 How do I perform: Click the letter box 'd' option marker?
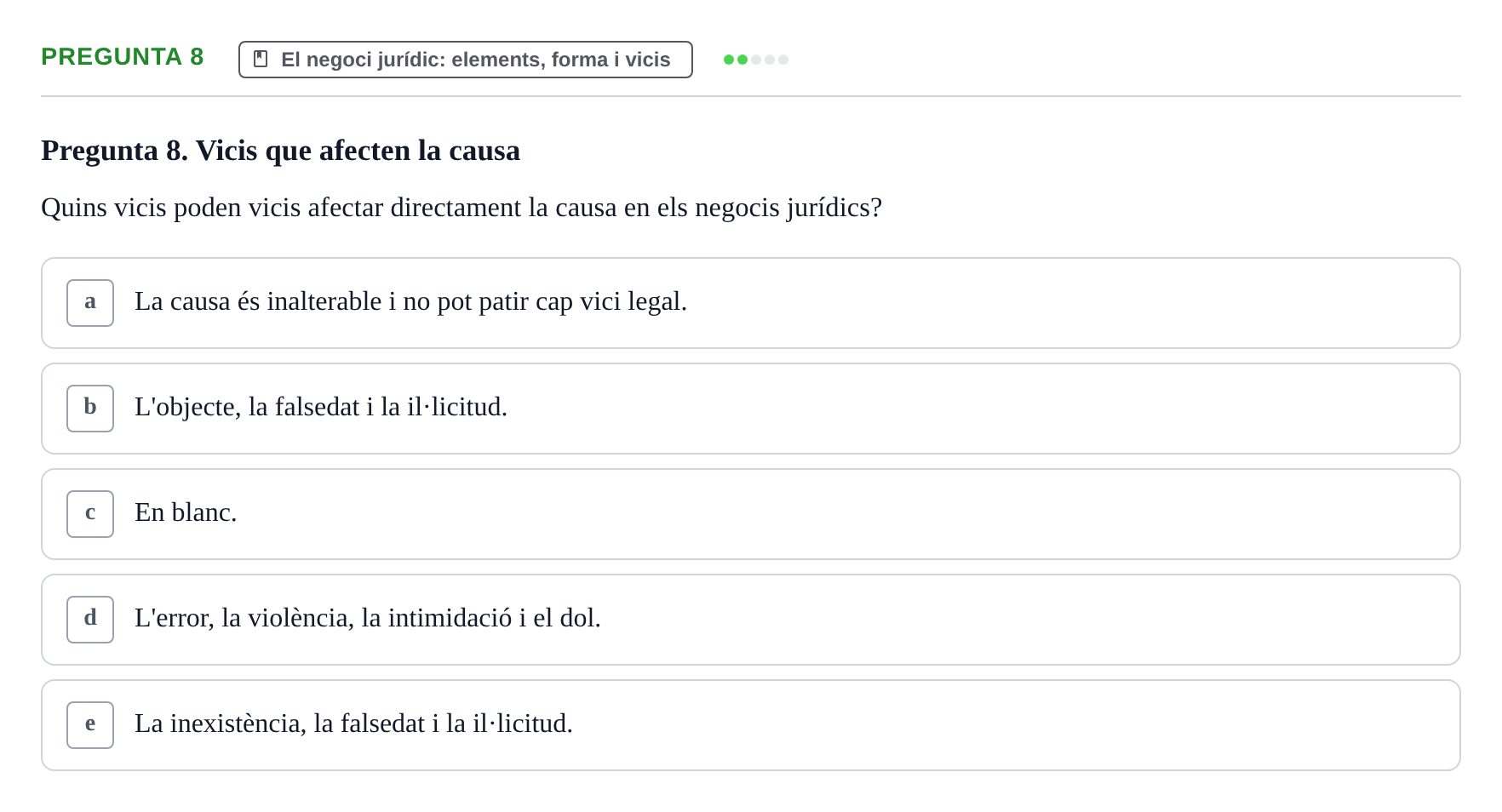[90, 620]
